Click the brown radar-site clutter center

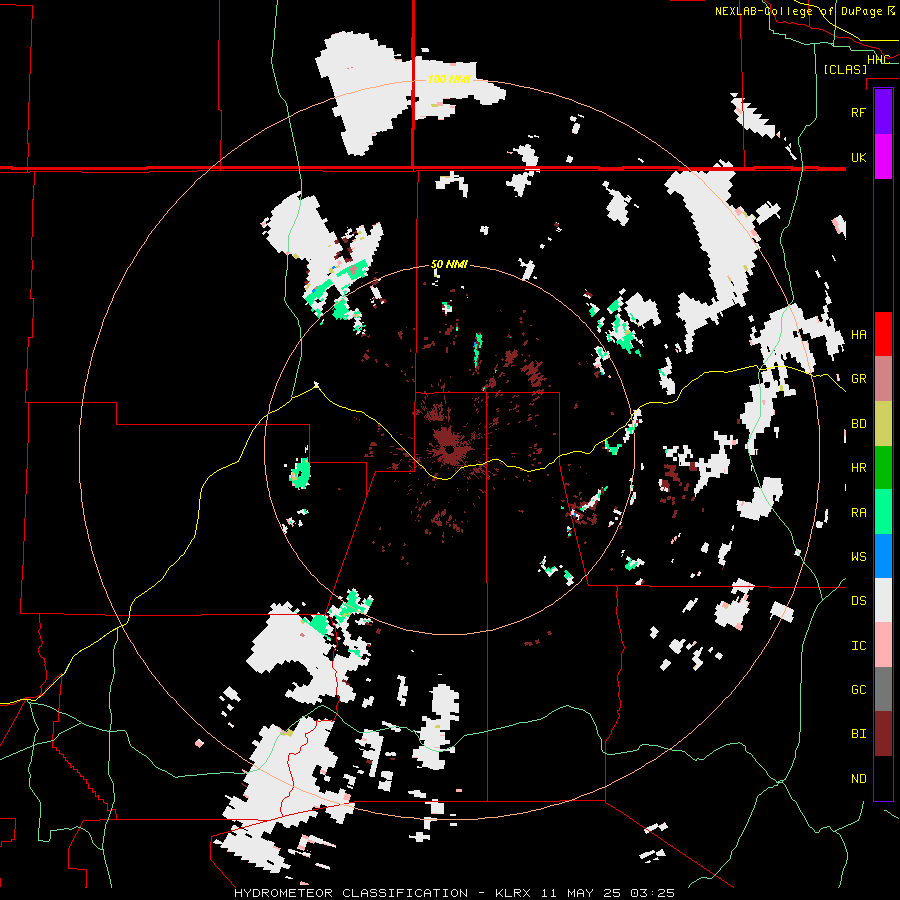pyautogui.click(x=448, y=451)
